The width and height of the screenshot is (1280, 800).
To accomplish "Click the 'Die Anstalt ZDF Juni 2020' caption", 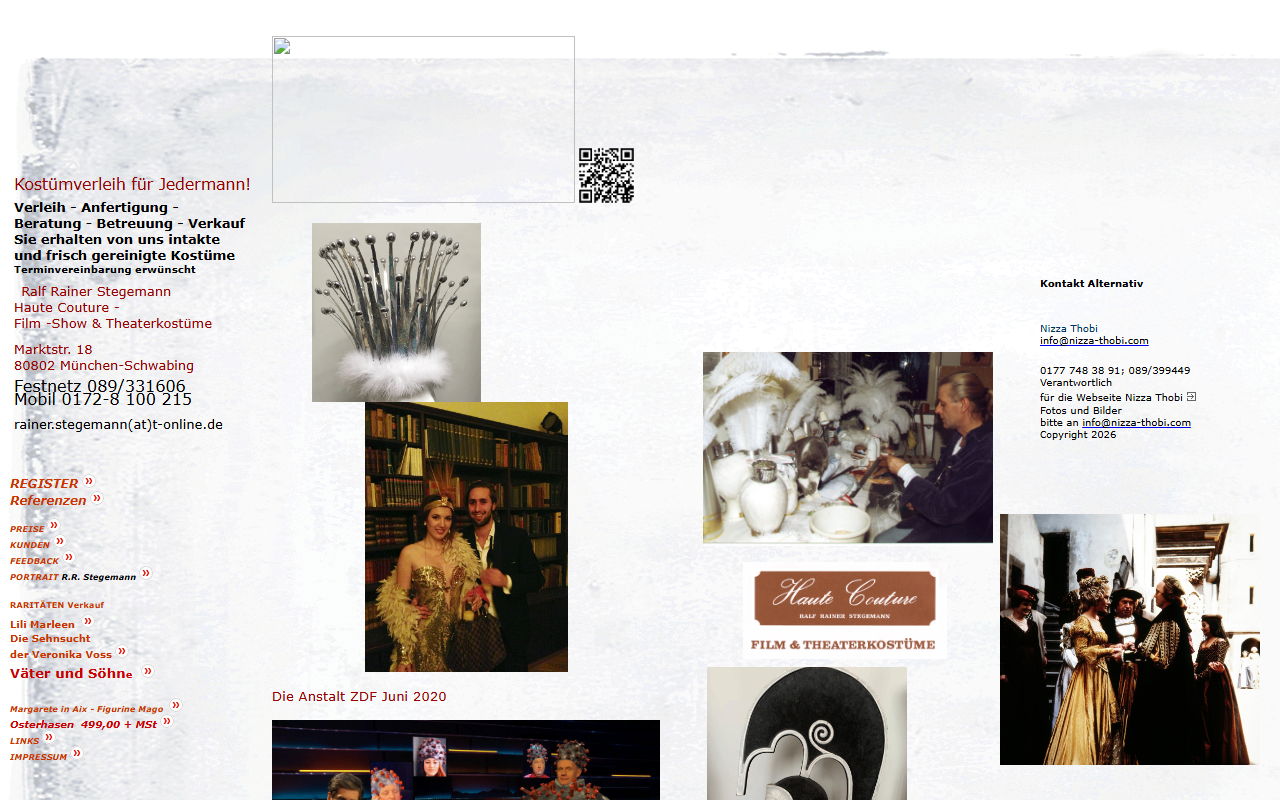I will pos(359,697).
